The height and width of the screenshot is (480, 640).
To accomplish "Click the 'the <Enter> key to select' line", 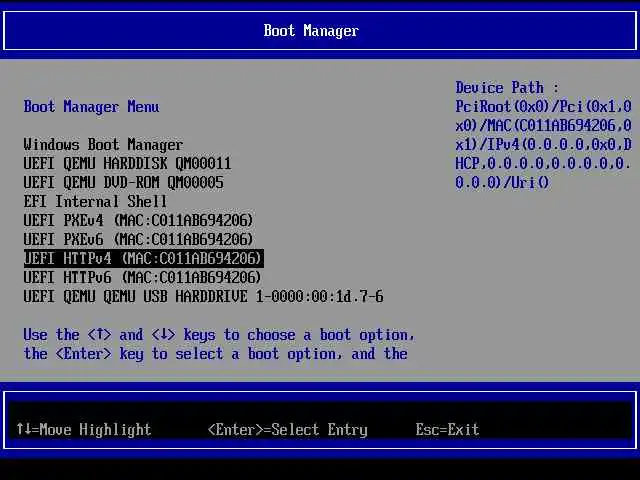I will (216, 353).
